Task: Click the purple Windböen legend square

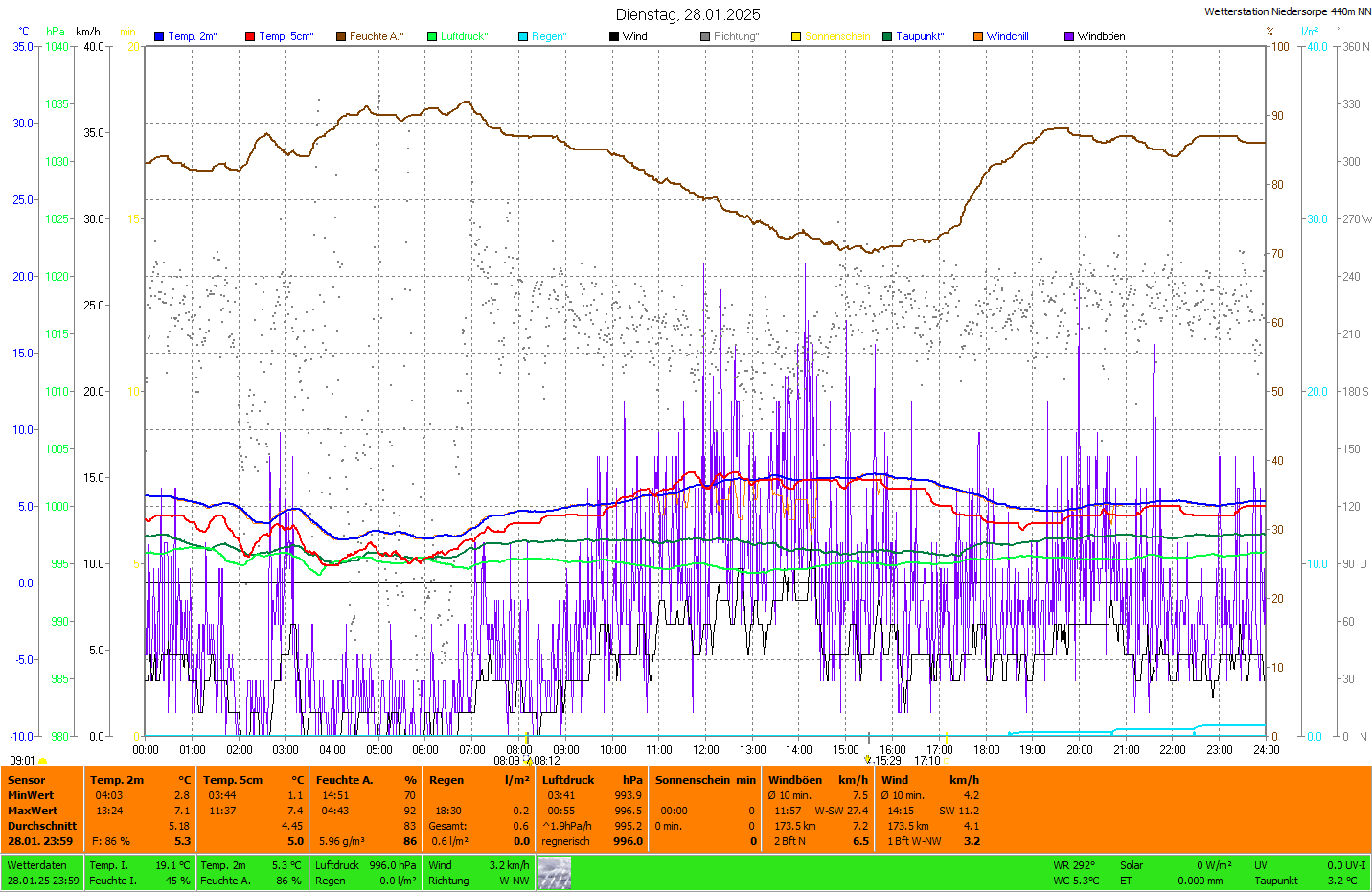Action: pyautogui.click(x=1069, y=36)
